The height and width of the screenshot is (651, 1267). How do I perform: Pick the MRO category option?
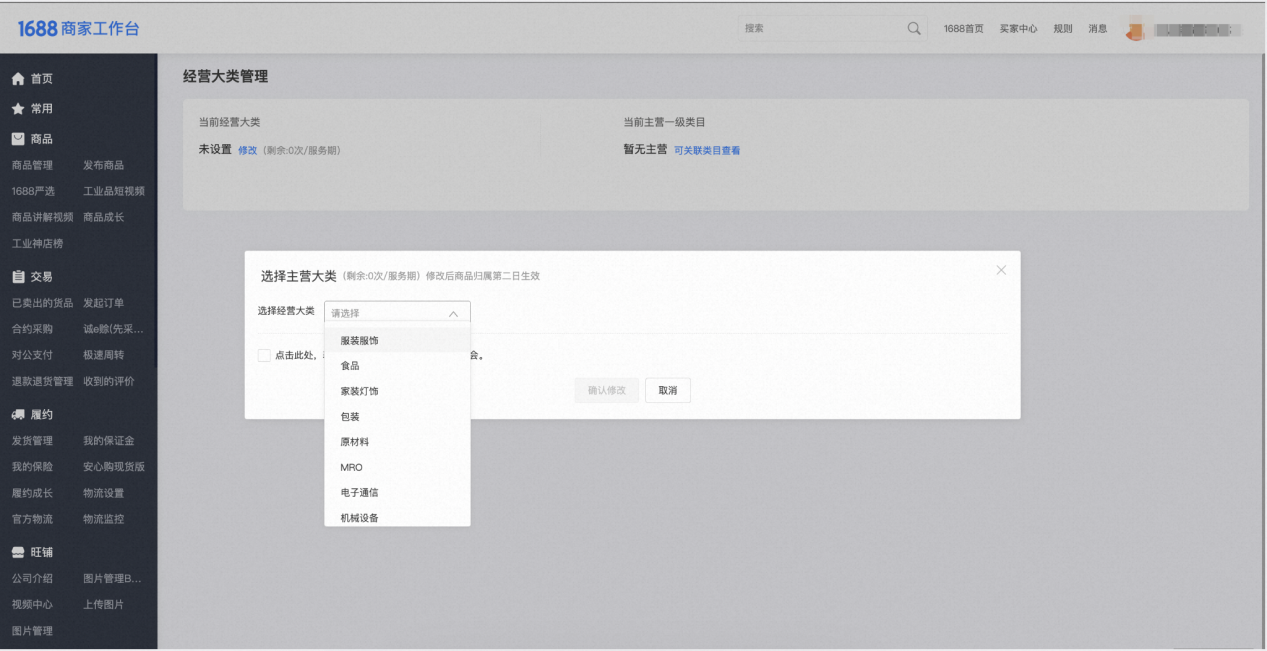[352, 468]
